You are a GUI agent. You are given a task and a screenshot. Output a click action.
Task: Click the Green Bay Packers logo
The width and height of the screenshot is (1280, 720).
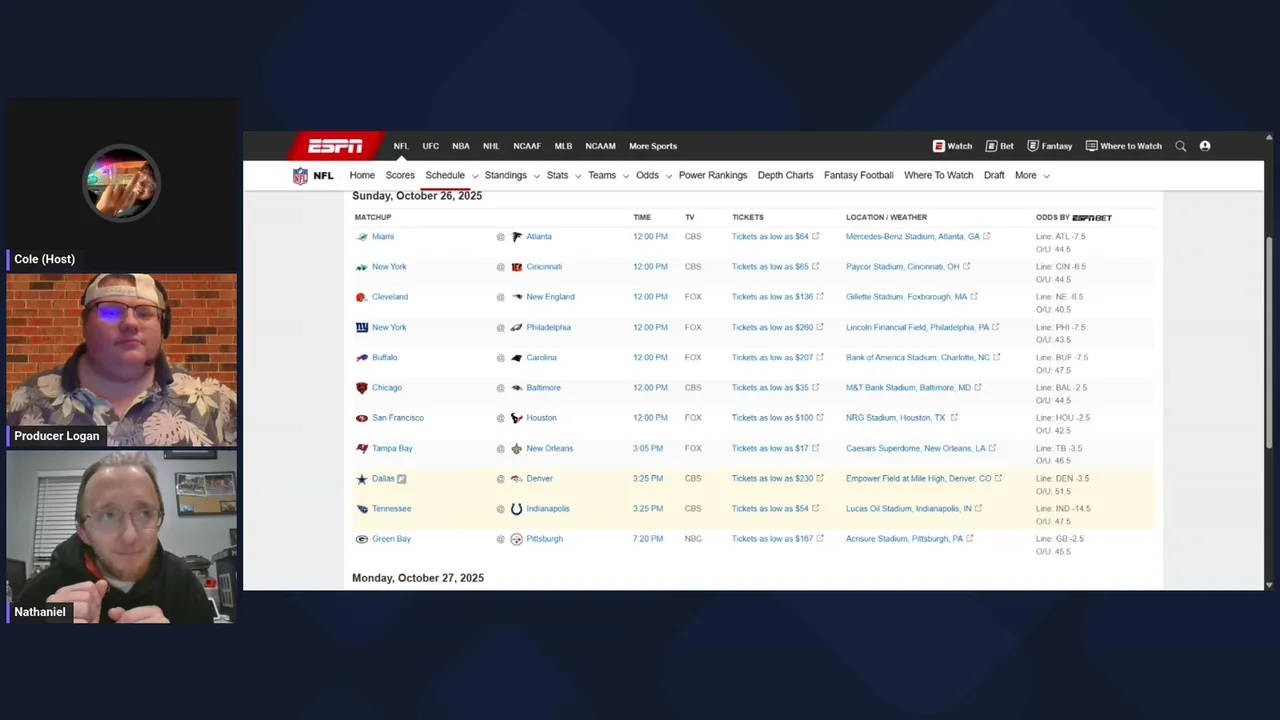point(362,539)
